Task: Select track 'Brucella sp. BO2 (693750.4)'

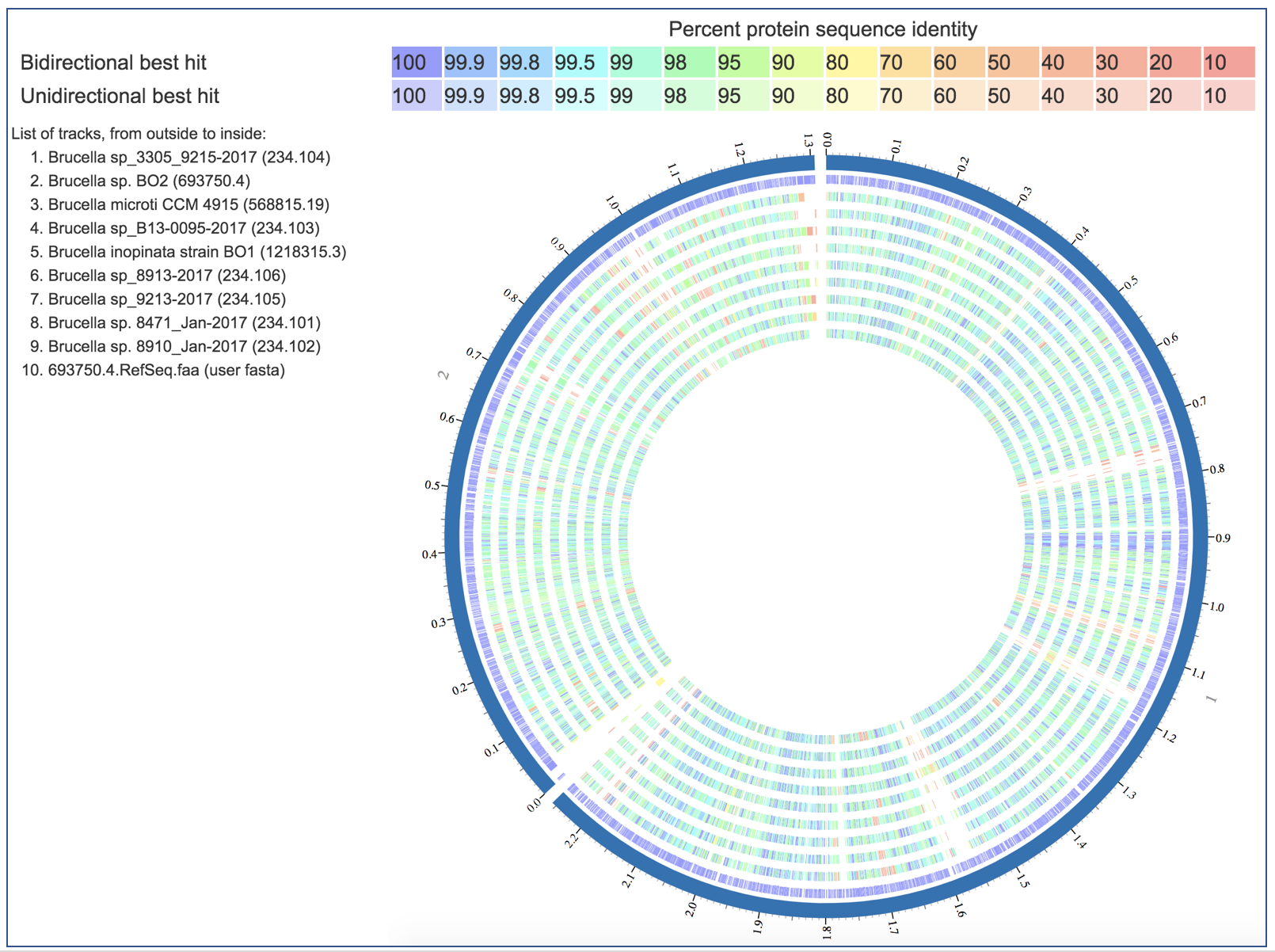Action: click(x=149, y=181)
